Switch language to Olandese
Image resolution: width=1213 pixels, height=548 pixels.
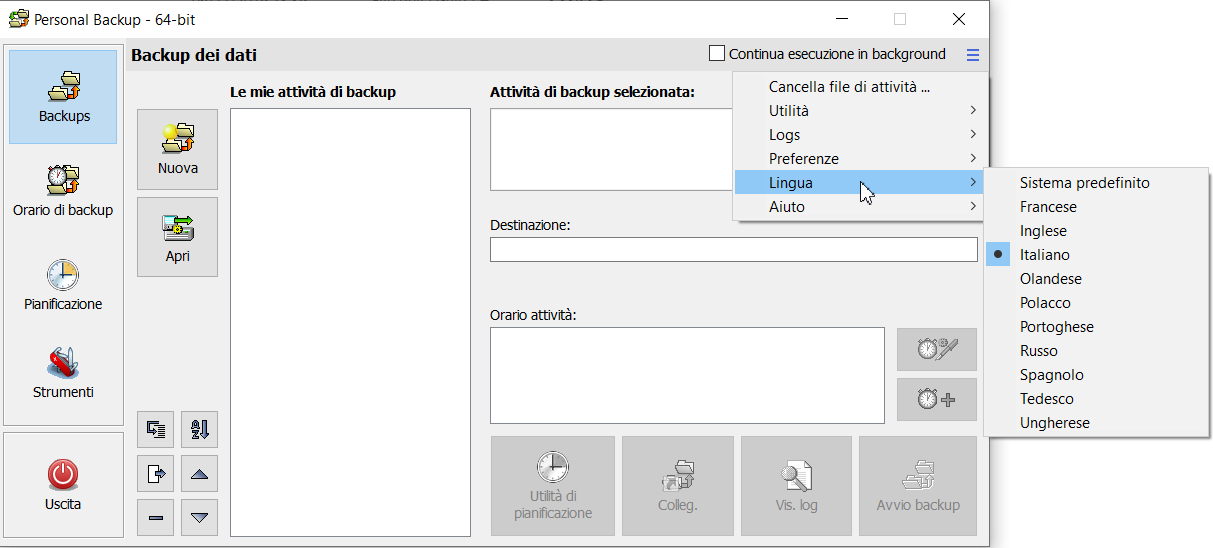click(x=1097, y=279)
